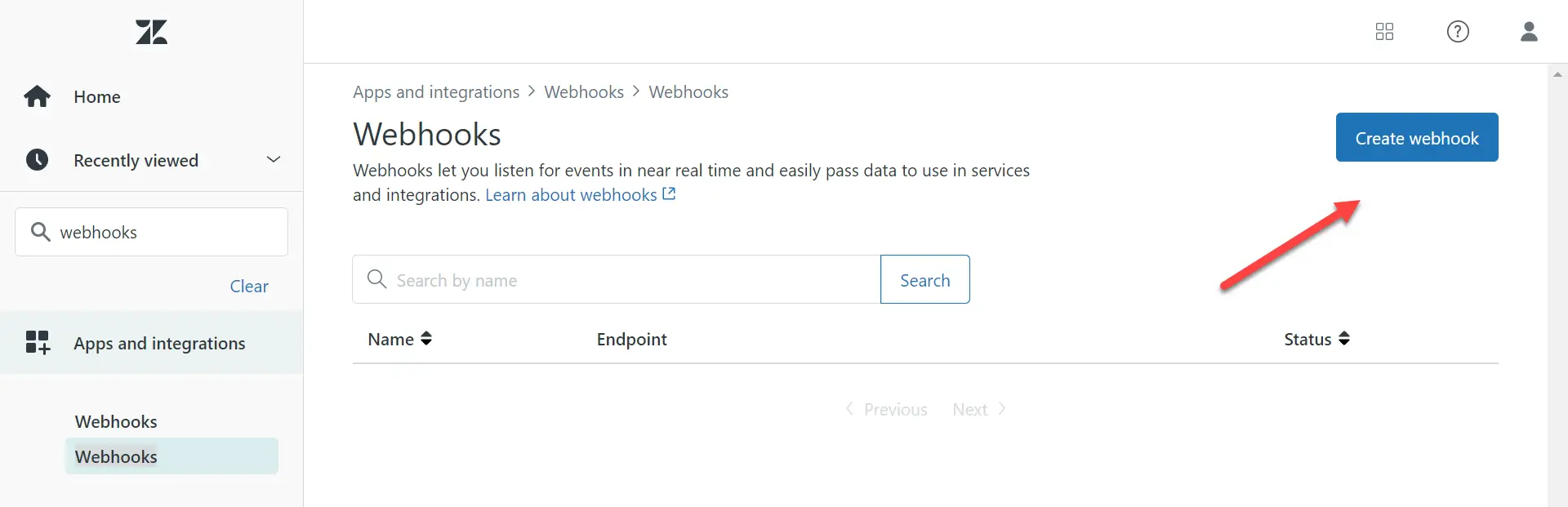Open the Apps and integrations breadcrumb

pyautogui.click(x=436, y=91)
